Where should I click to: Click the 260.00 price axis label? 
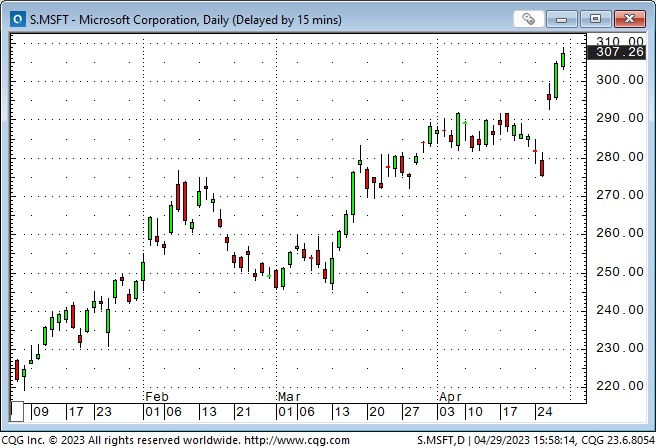(620, 233)
